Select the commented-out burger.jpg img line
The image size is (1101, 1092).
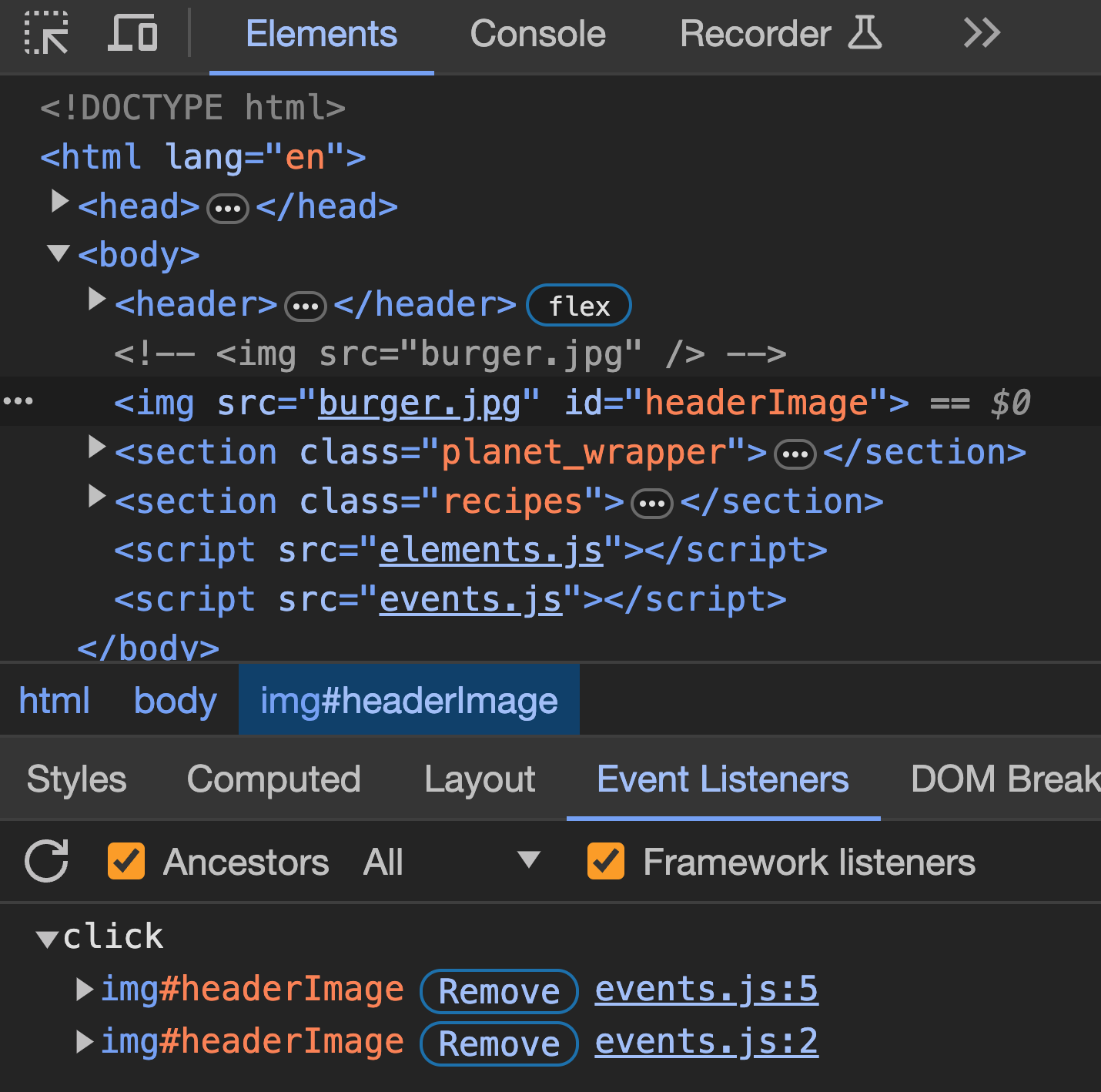tap(450, 354)
